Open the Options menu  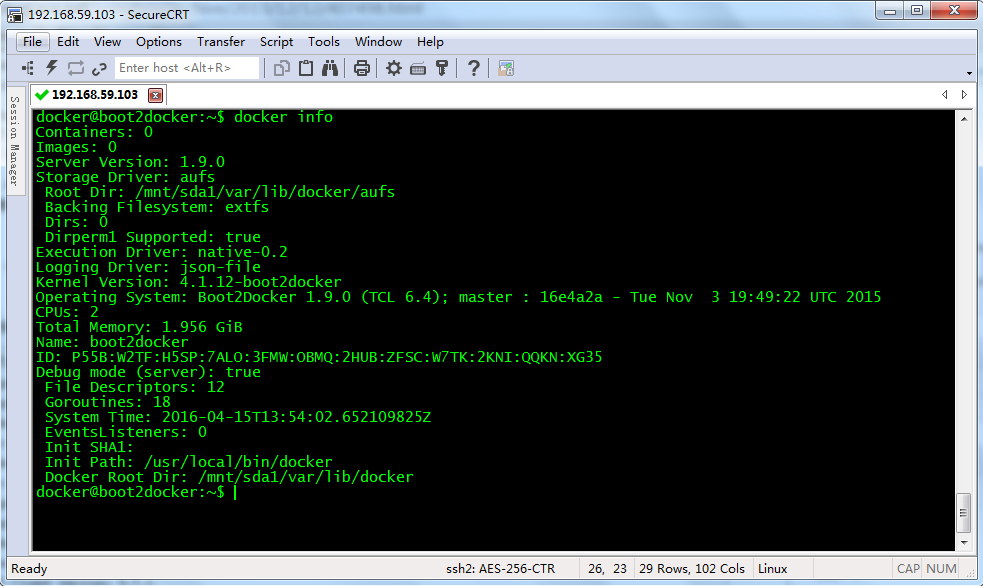(159, 41)
